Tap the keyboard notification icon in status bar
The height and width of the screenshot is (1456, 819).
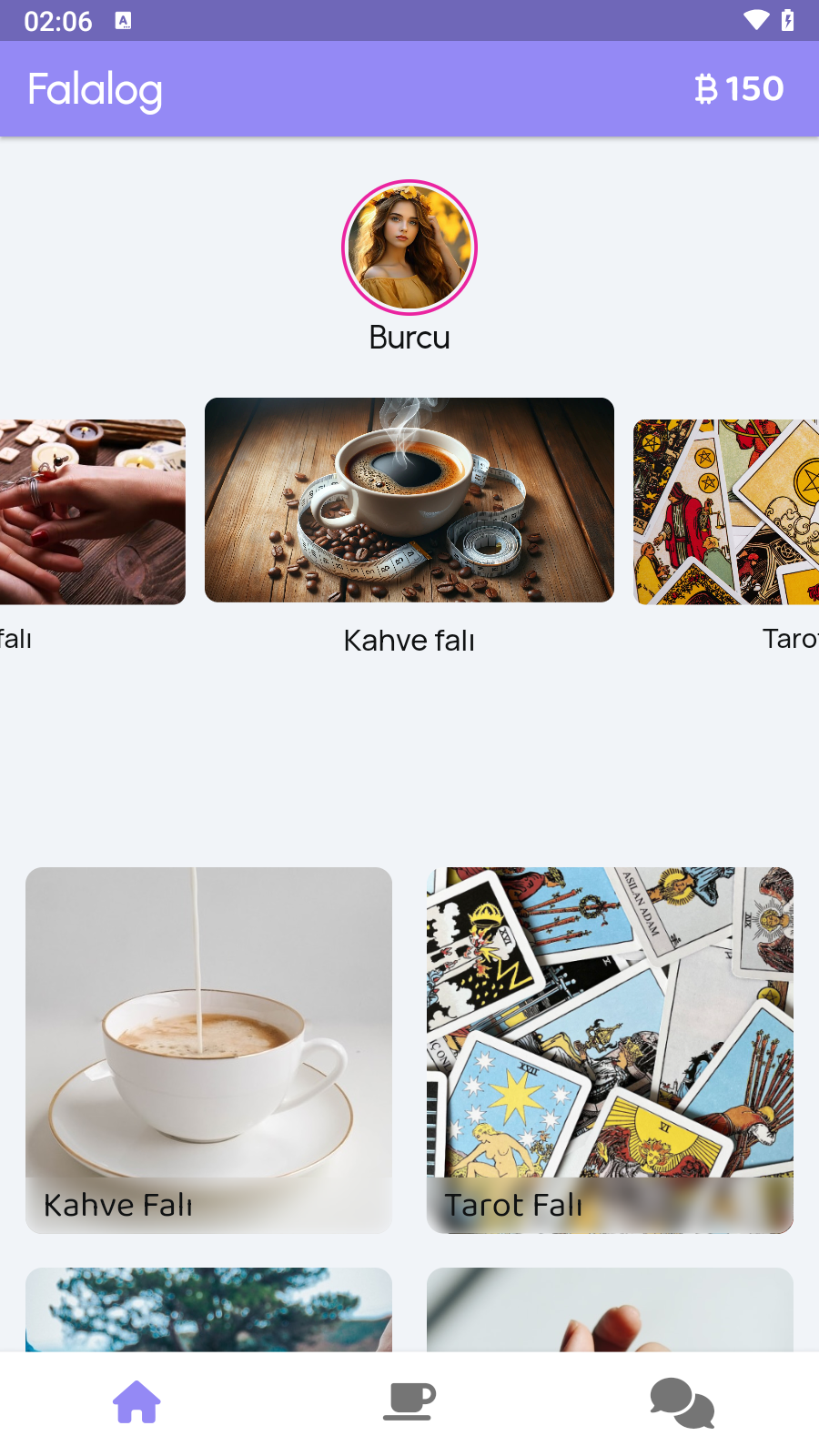coord(124,21)
